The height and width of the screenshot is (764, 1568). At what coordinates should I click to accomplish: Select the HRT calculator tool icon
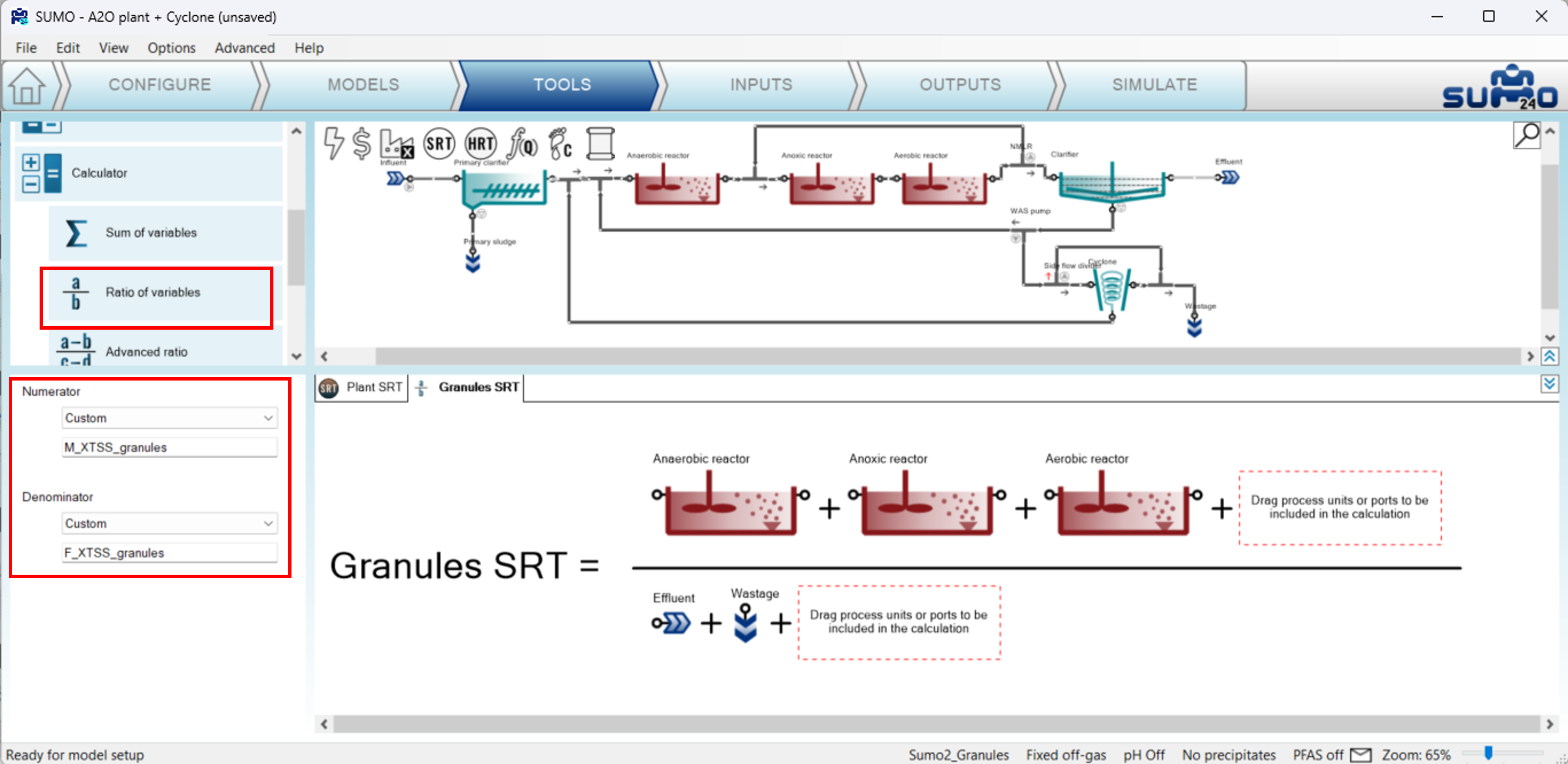480,144
